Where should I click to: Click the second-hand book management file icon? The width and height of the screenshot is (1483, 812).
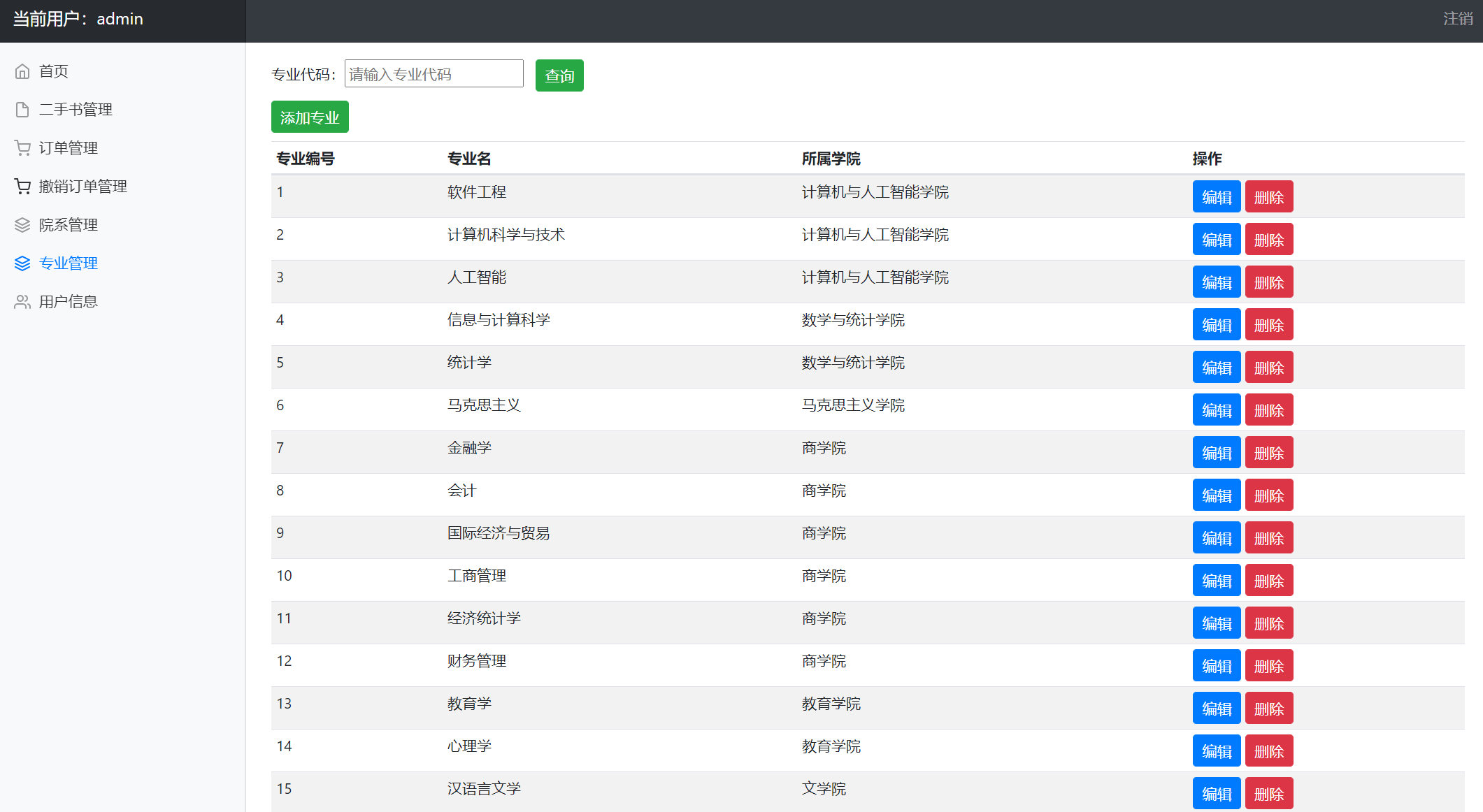coord(22,110)
